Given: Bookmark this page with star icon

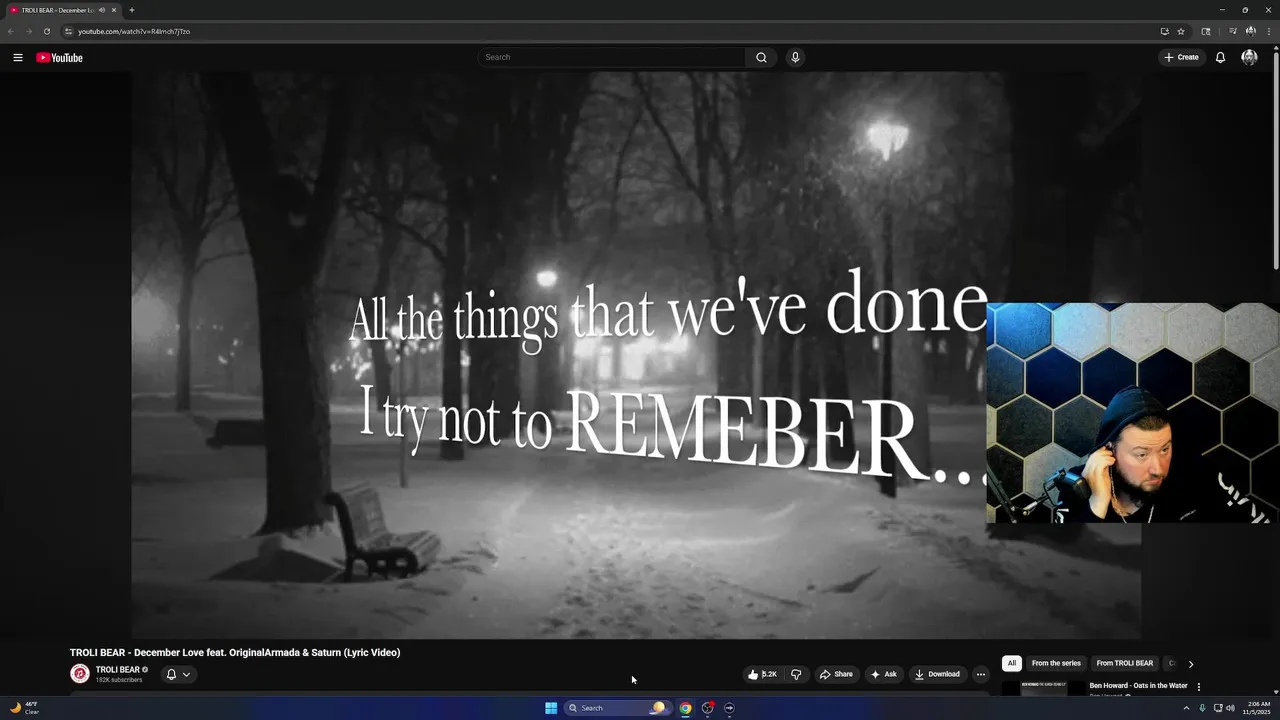Looking at the screenshot, I should click(1181, 31).
